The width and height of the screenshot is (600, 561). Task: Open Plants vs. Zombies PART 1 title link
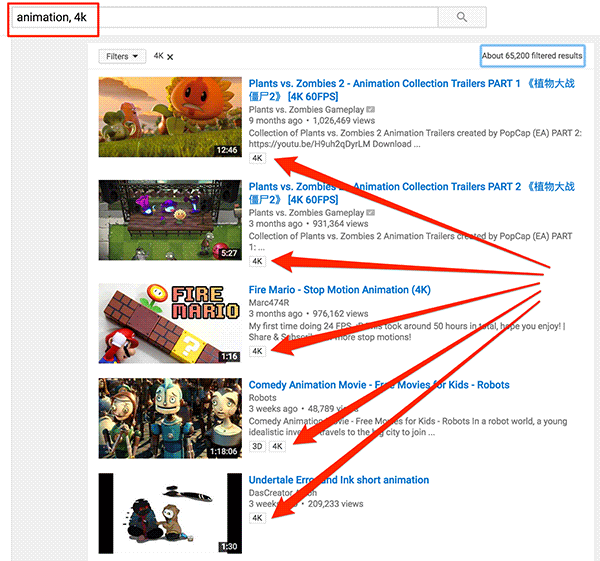tap(385, 84)
